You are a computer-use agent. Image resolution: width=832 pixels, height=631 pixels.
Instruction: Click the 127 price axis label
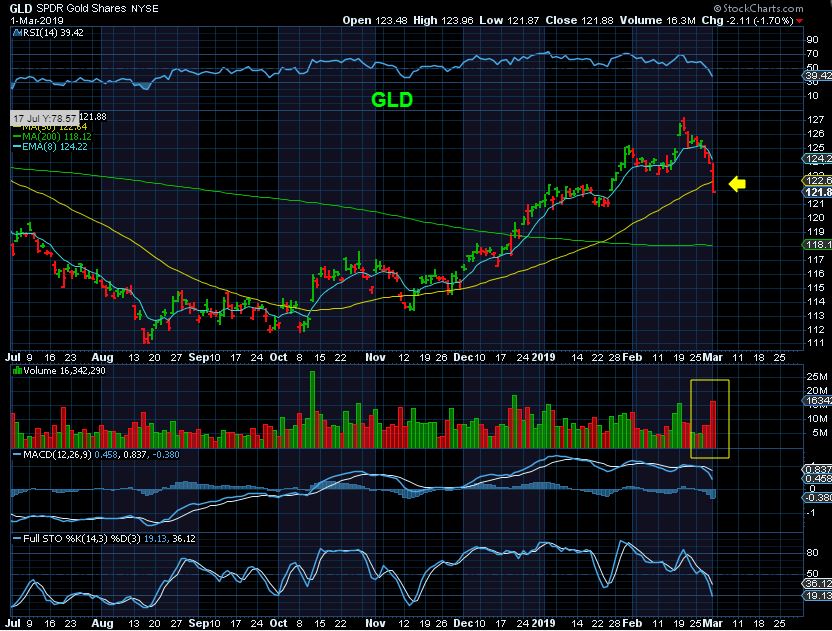pos(816,119)
